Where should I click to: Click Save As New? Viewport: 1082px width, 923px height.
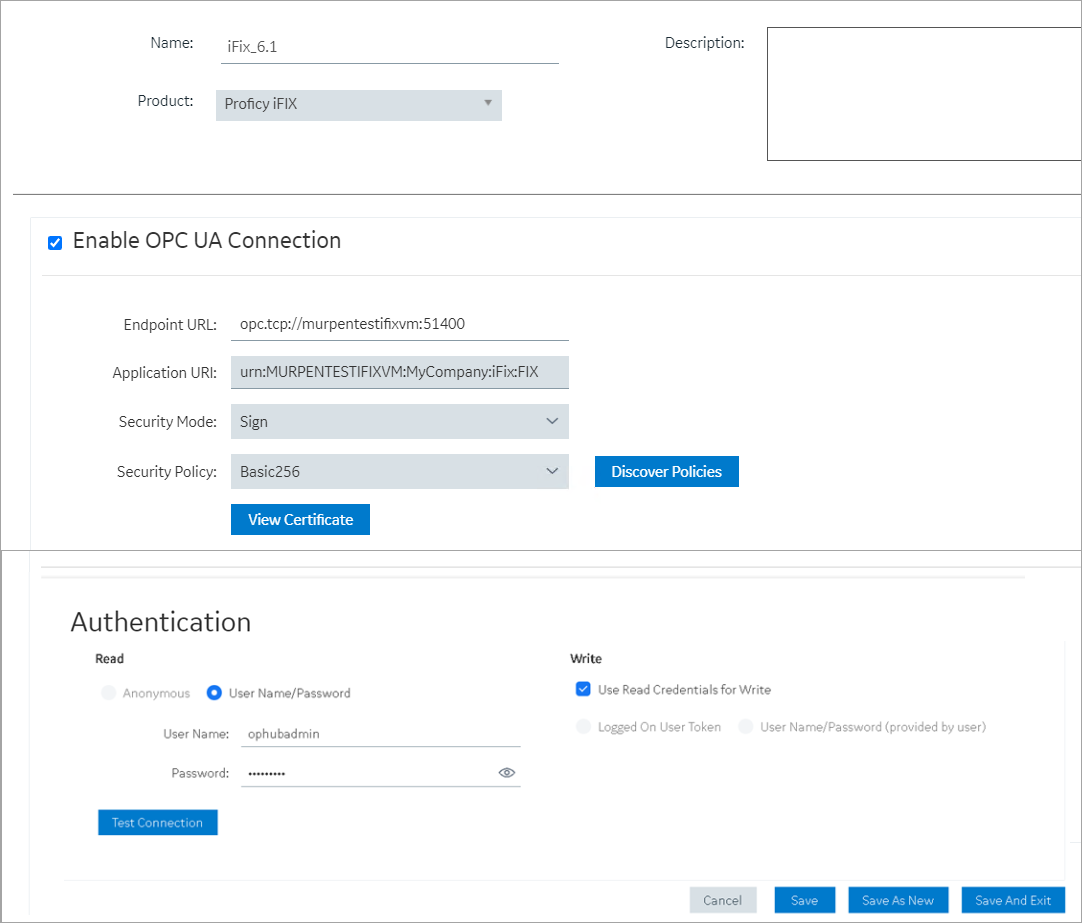[x=898, y=900]
